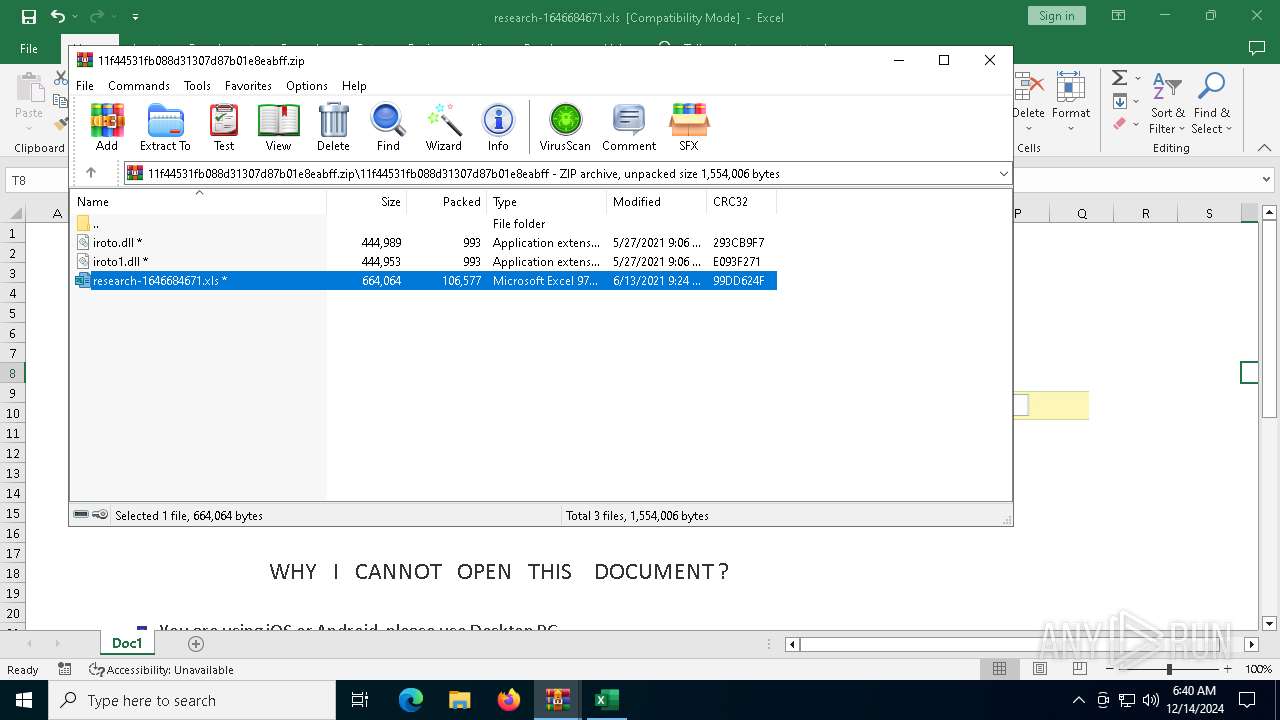Expand the WinRAR address path dropdown
Screen dimensions: 1280x720
[x=1003, y=173]
